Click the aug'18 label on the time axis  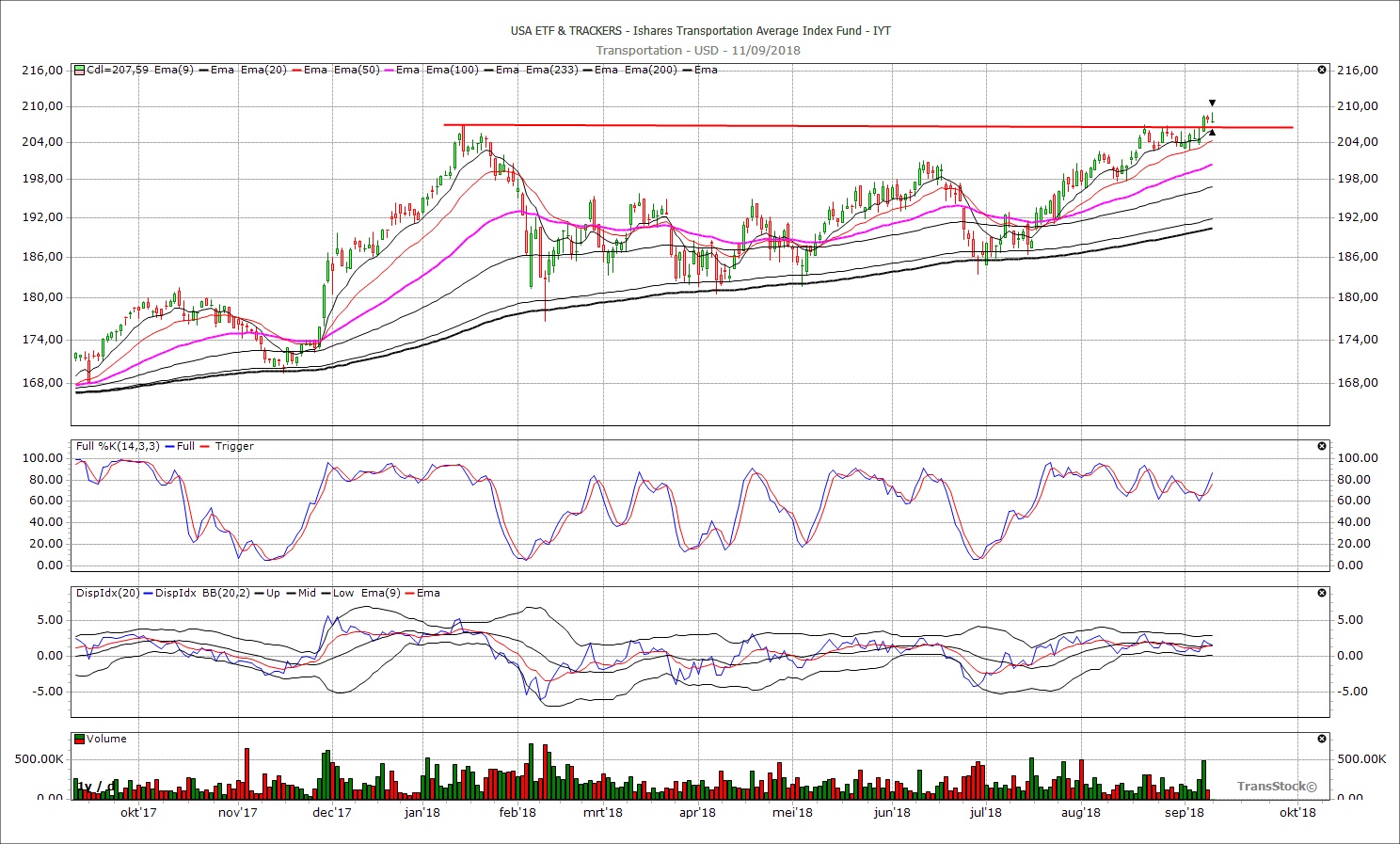[x=1081, y=813]
